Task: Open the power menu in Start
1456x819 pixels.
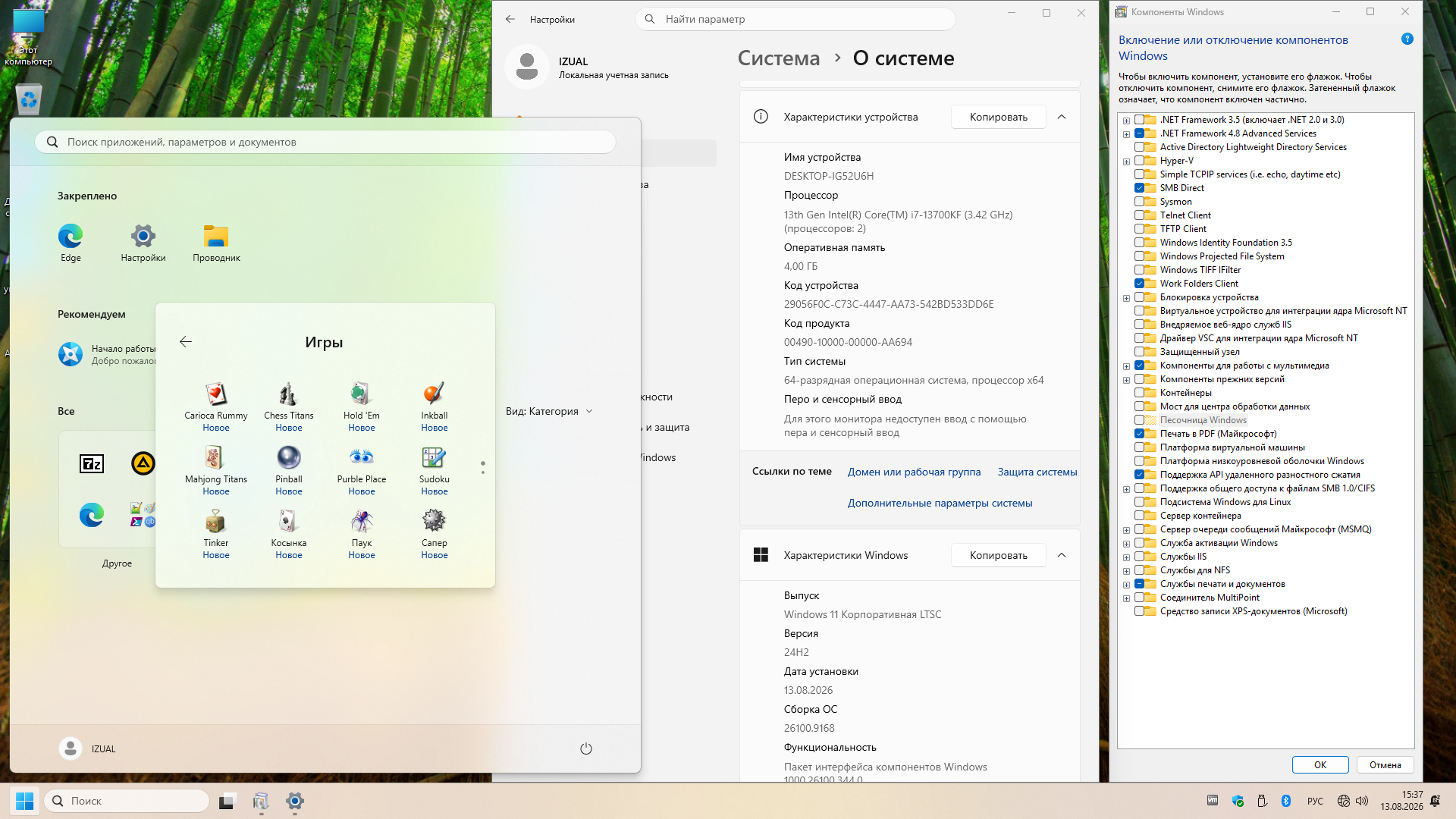Action: [586, 748]
